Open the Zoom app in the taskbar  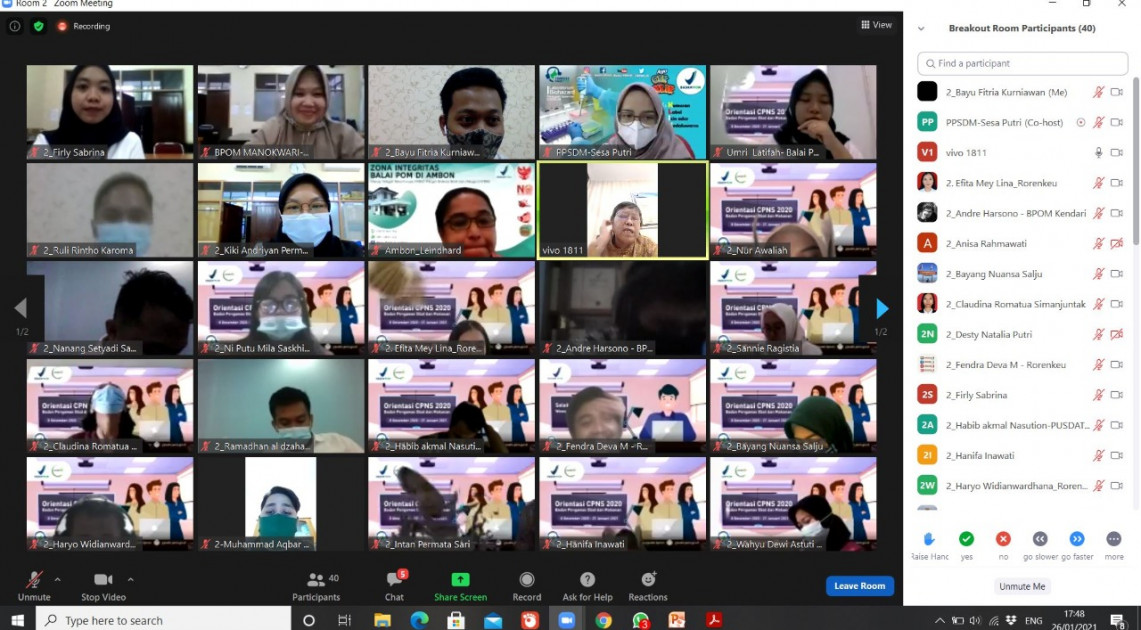pyautogui.click(x=566, y=620)
